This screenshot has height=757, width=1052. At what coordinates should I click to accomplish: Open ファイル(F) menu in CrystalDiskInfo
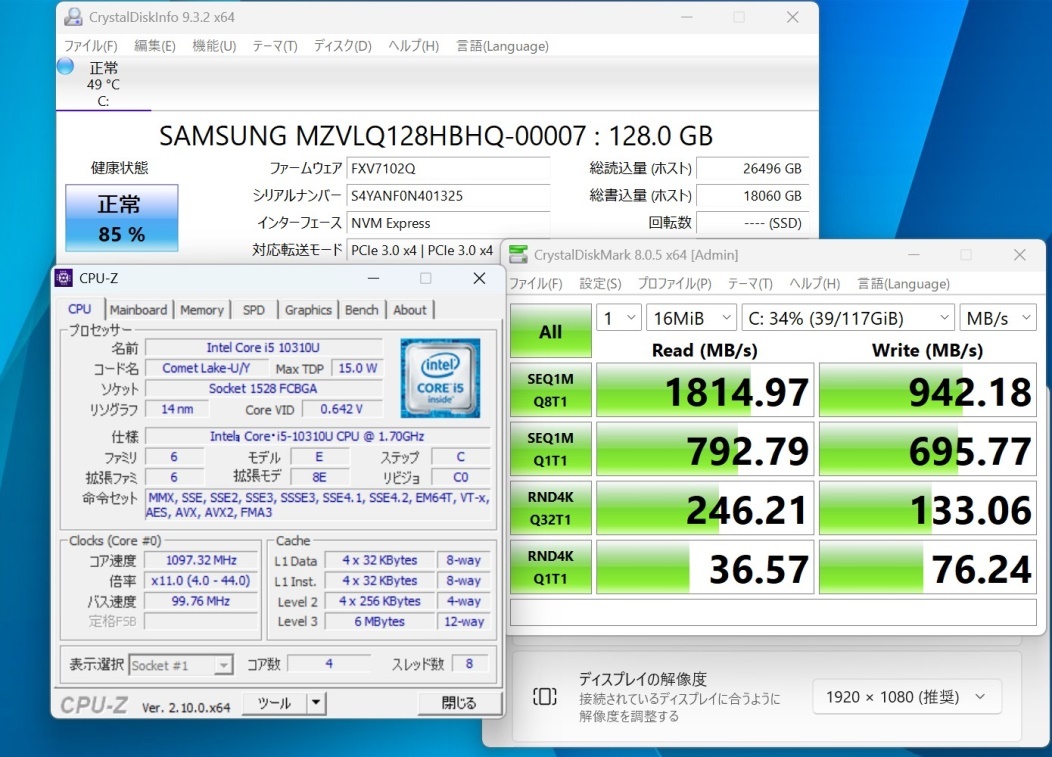click(91, 46)
